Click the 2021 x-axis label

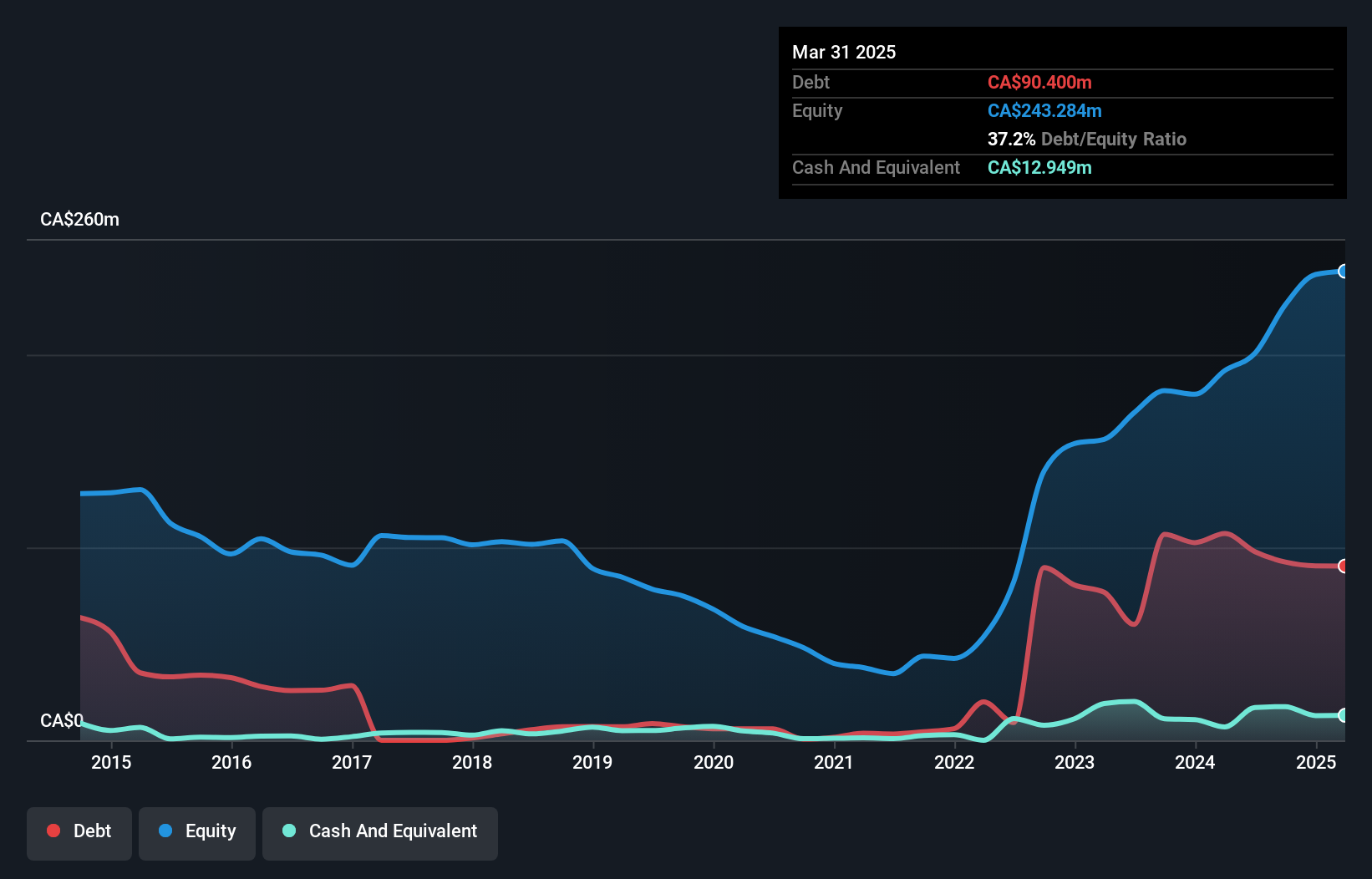[x=834, y=762]
